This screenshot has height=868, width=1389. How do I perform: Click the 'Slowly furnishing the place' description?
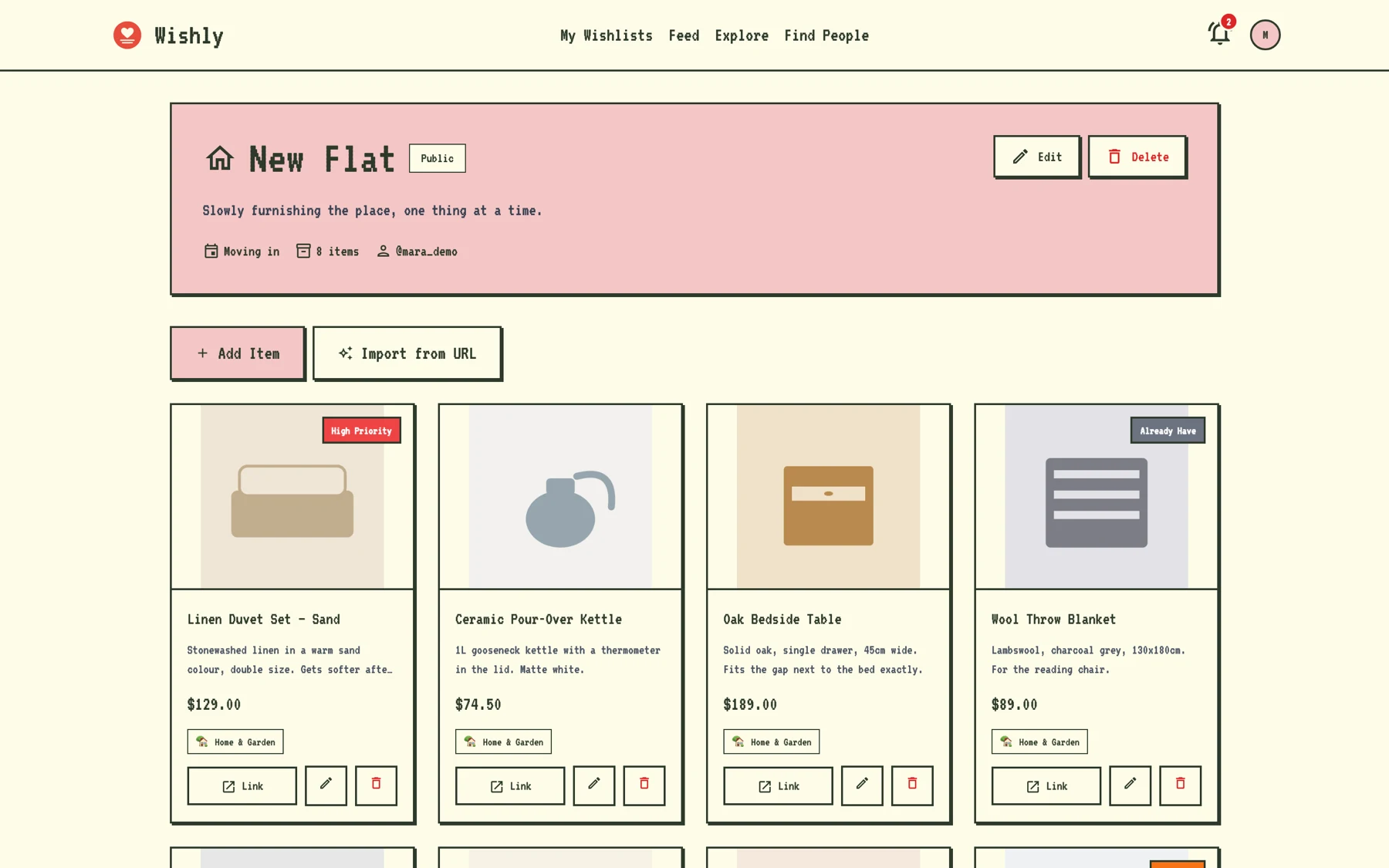tap(372, 211)
